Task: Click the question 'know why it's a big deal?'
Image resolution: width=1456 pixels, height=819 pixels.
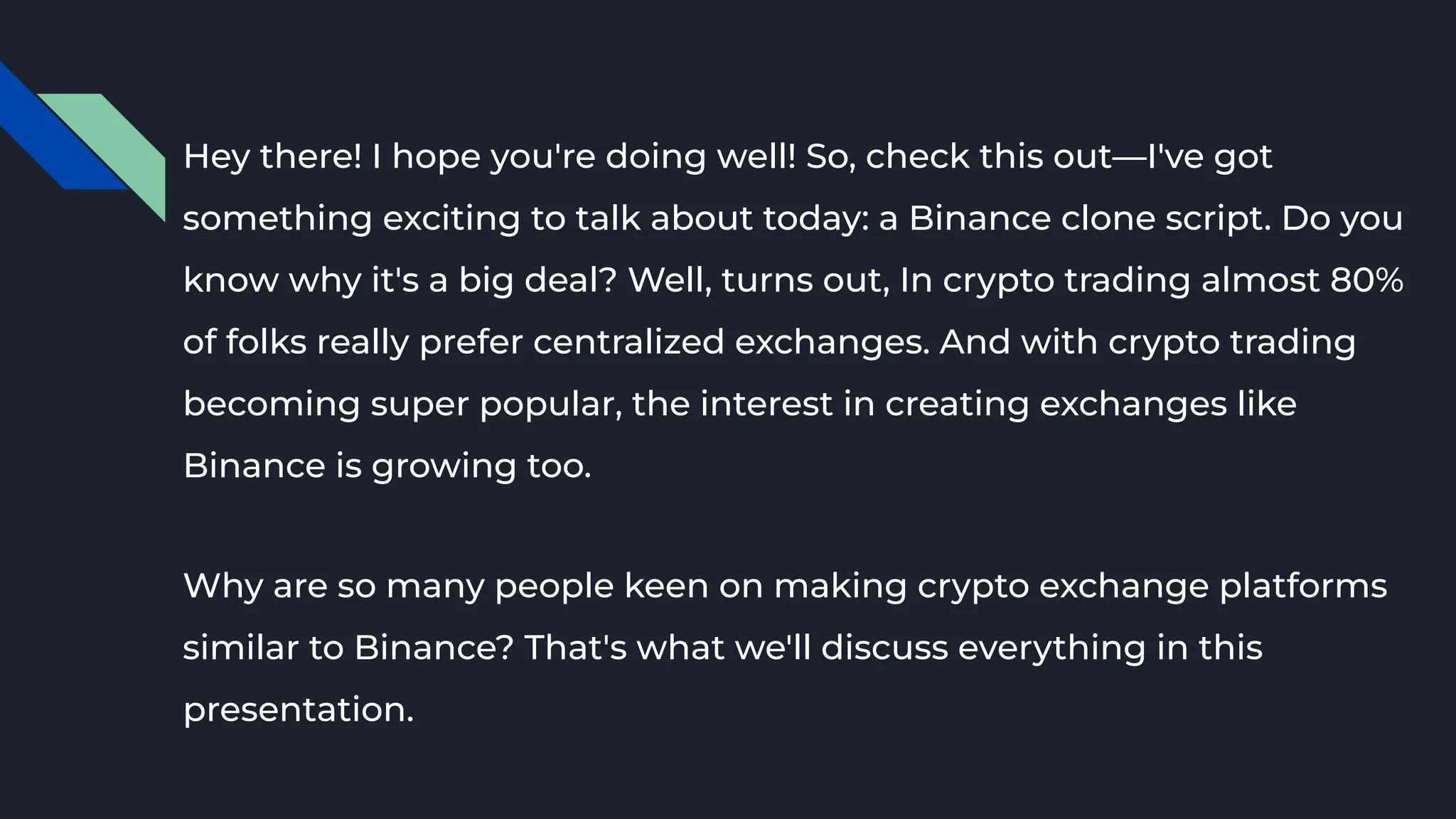Action: 400,280
